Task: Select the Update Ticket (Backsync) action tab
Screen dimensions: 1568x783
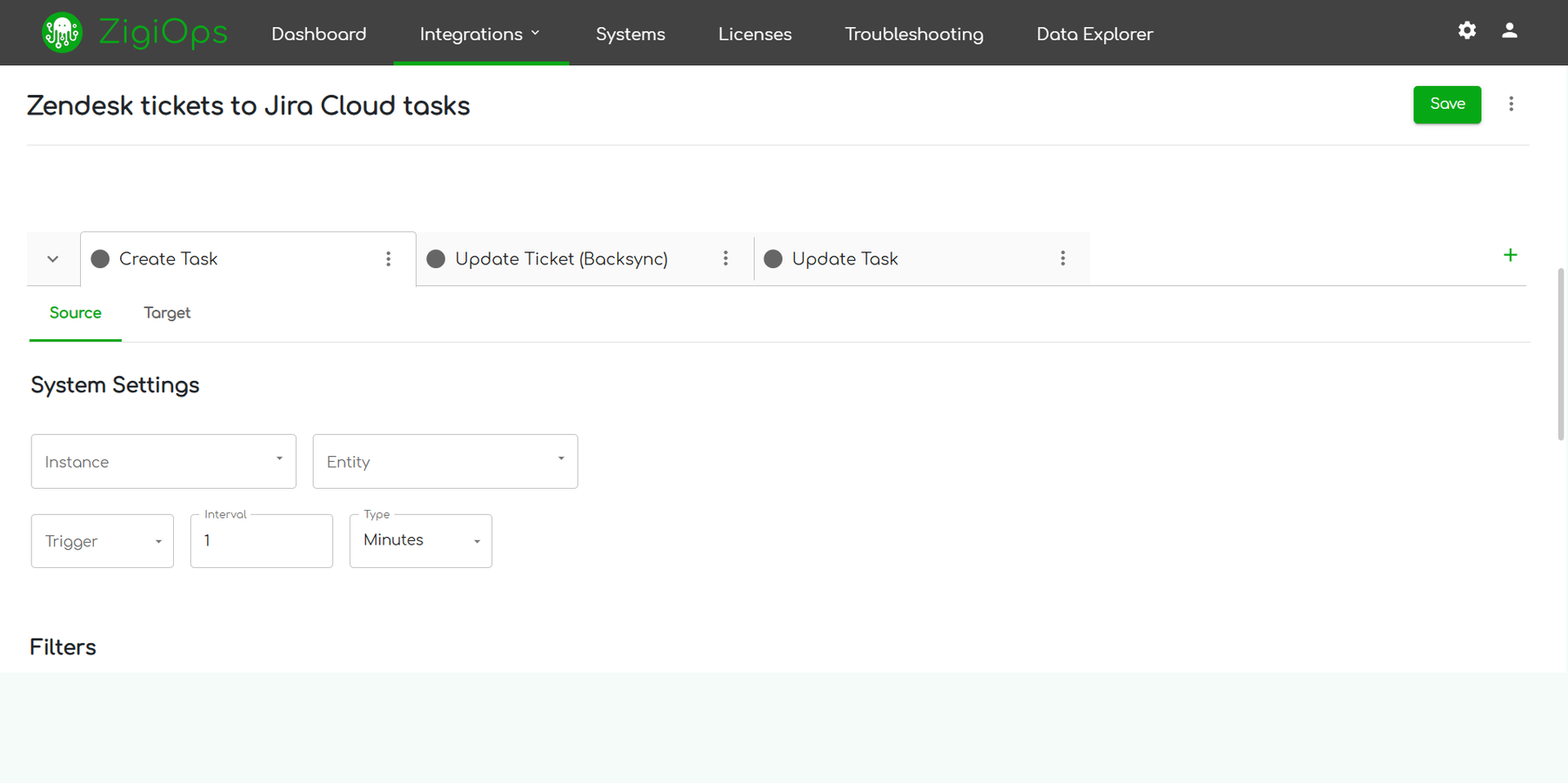Action: pos(585,259)
